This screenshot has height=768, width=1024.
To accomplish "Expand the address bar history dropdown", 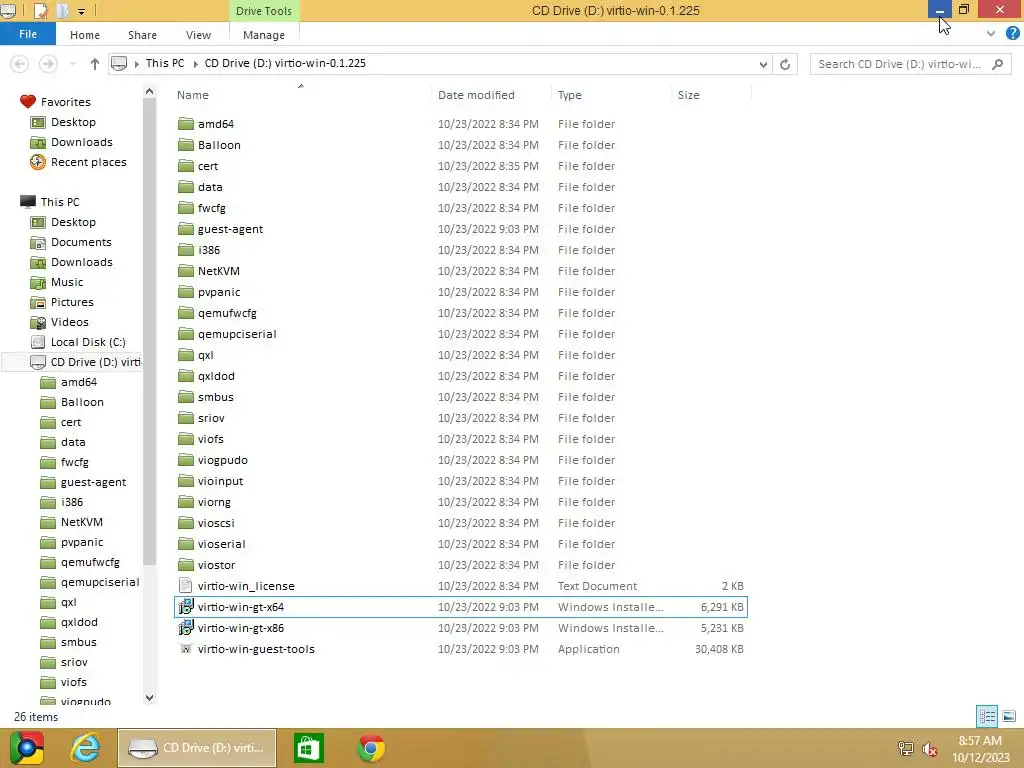I will coord(763,64).
